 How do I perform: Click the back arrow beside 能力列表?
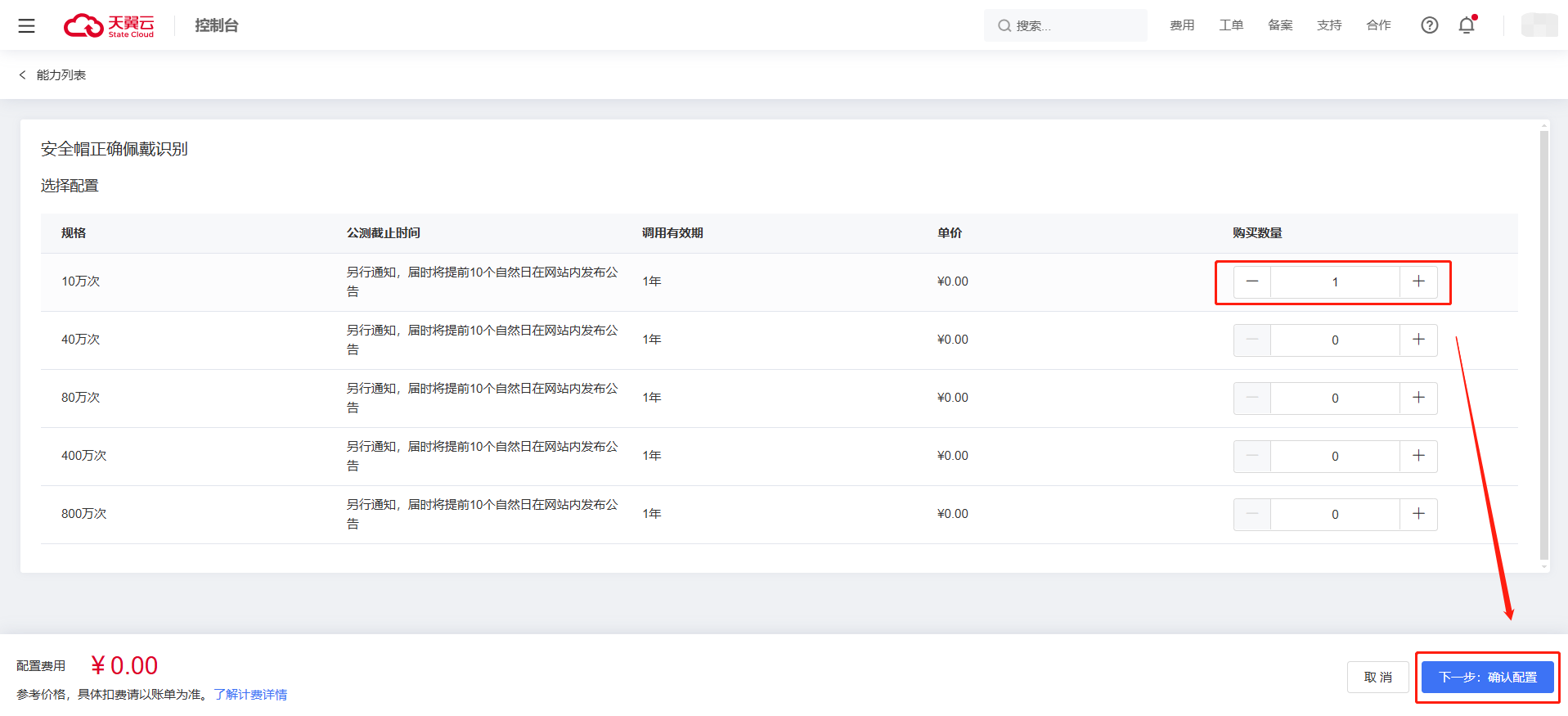[22, 74]
